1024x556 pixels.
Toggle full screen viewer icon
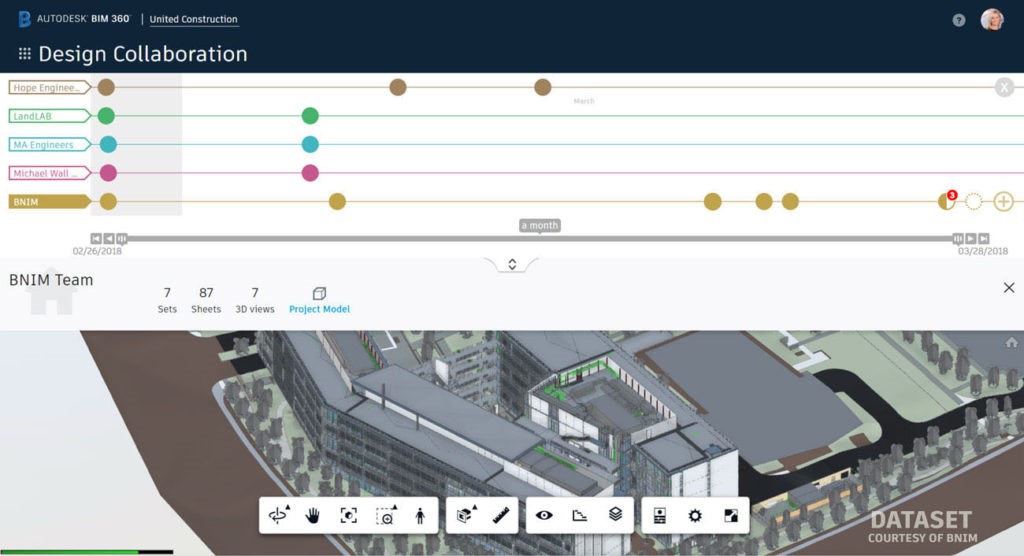click(731, 515)
